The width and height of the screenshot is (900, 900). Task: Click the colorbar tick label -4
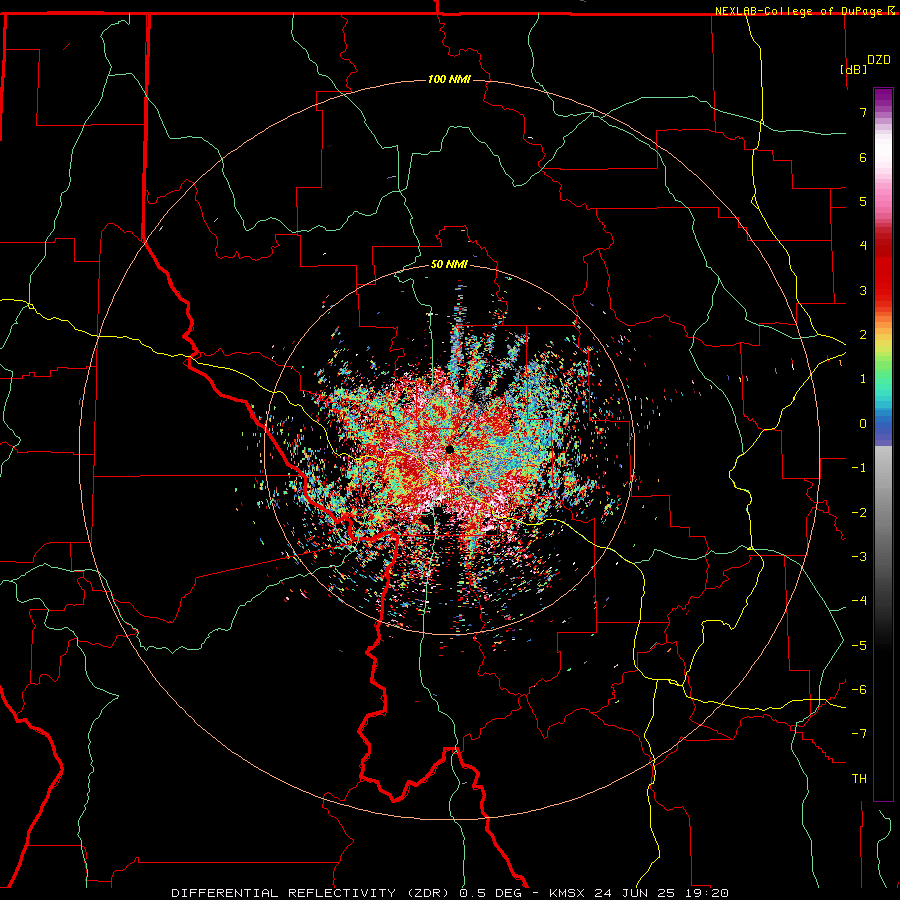pos(859,601)
